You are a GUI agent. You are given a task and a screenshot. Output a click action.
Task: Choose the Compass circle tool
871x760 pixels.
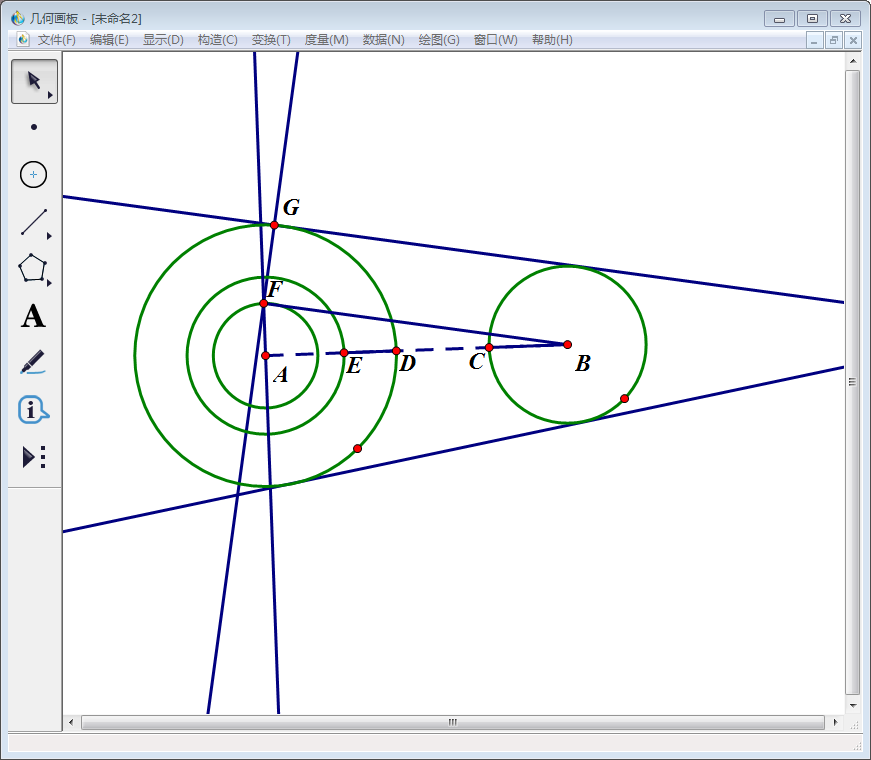click(34, 174)
